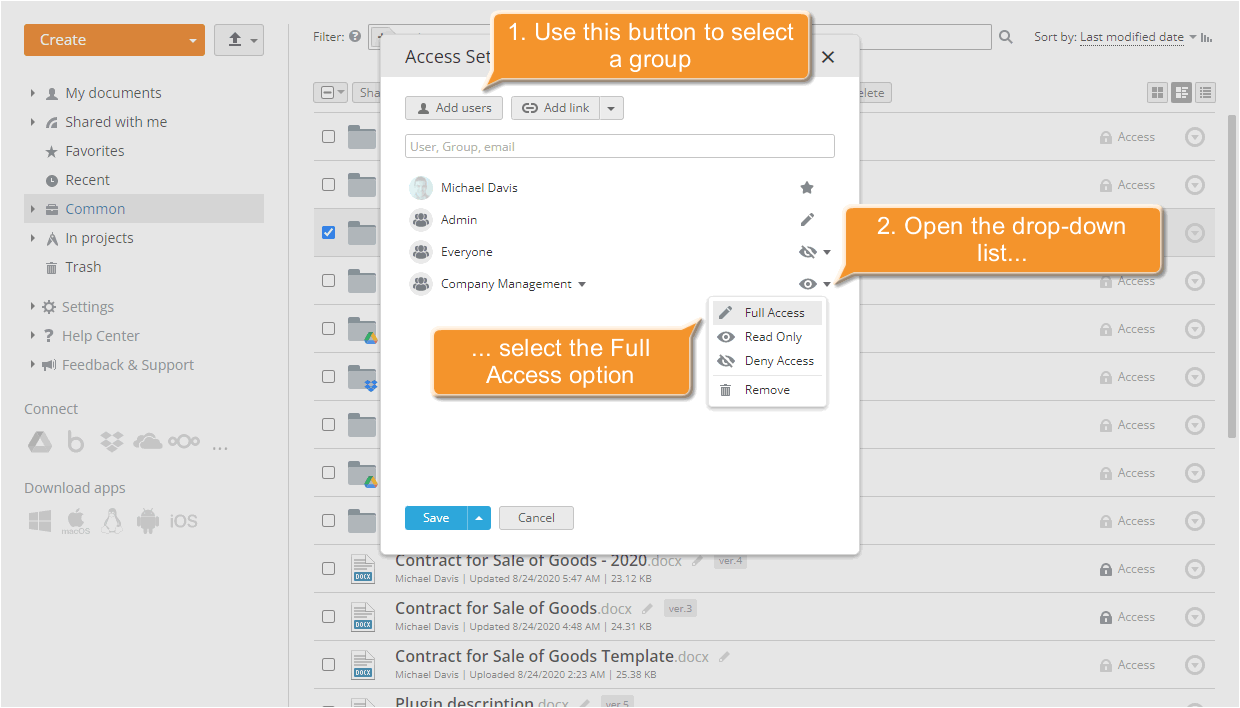Screen dimensions: 1240x708
Task: Open the file upload tool
Action: pos(231,39)
